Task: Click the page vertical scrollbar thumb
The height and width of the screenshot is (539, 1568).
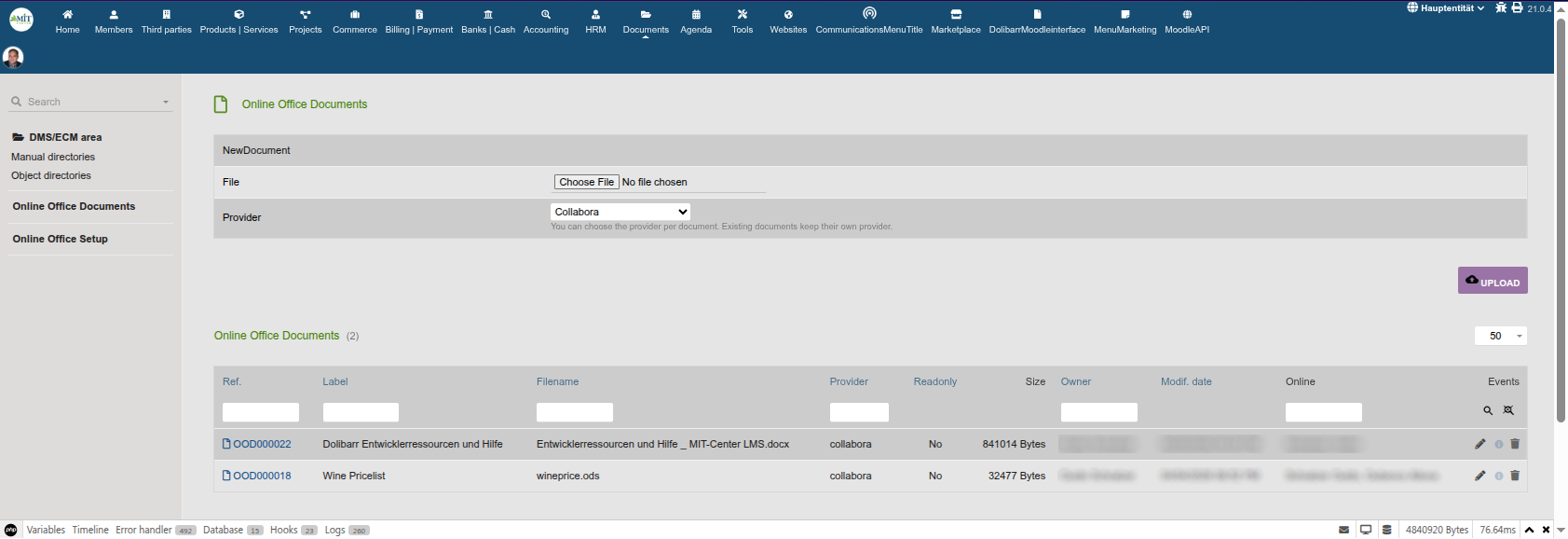Action: pyautogui.click(x=1561, y=219)
